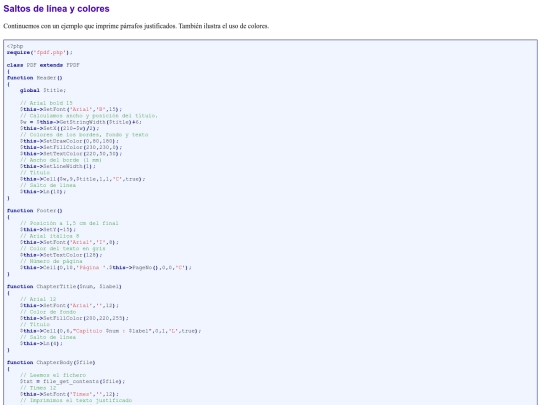This screenshot has width=540, height=405.
Task: Click the SetFont('Times','',12) line
Action: [69, 394]
